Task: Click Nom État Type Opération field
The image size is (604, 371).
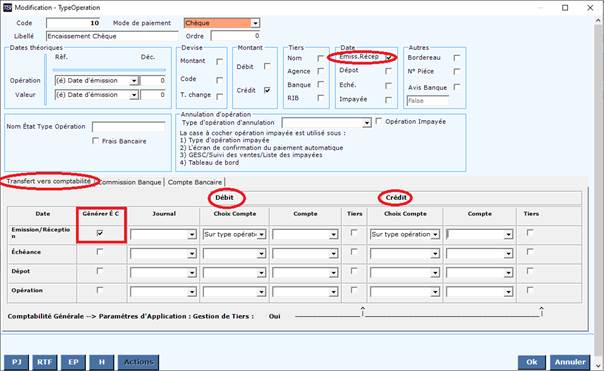Action: pos(129,127)
